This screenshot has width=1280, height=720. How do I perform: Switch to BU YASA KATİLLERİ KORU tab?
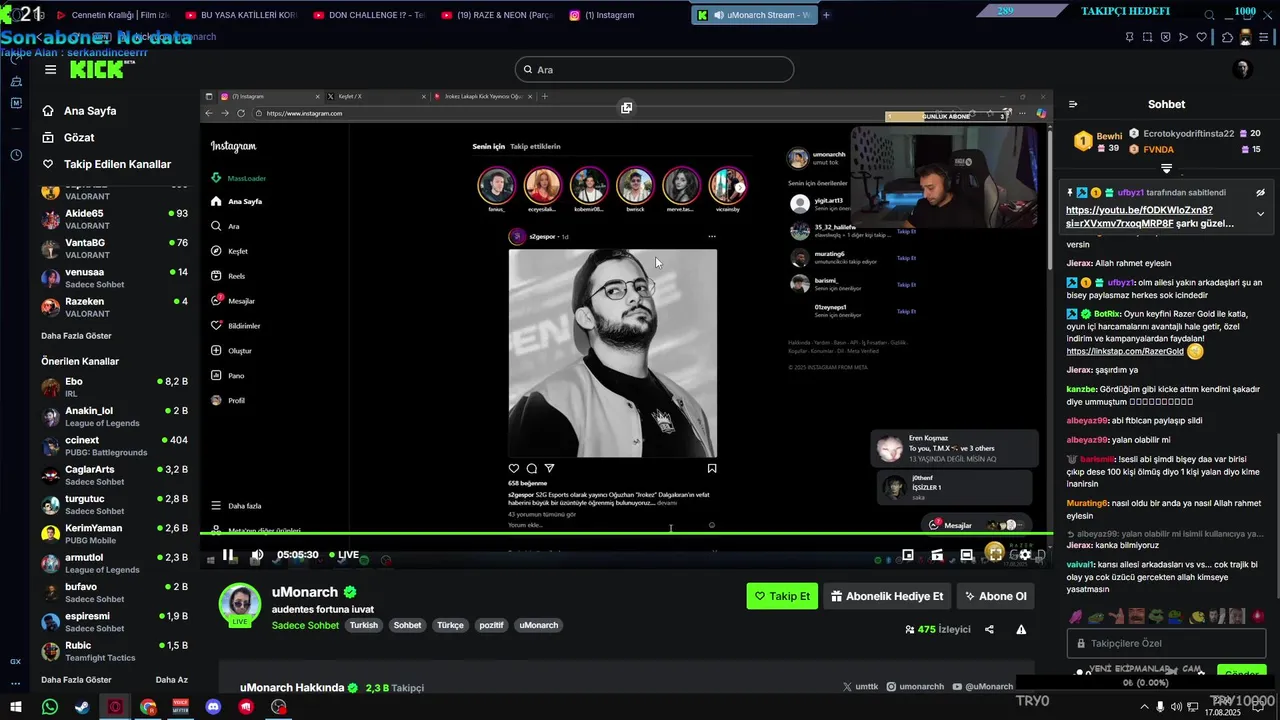point(241,15)
